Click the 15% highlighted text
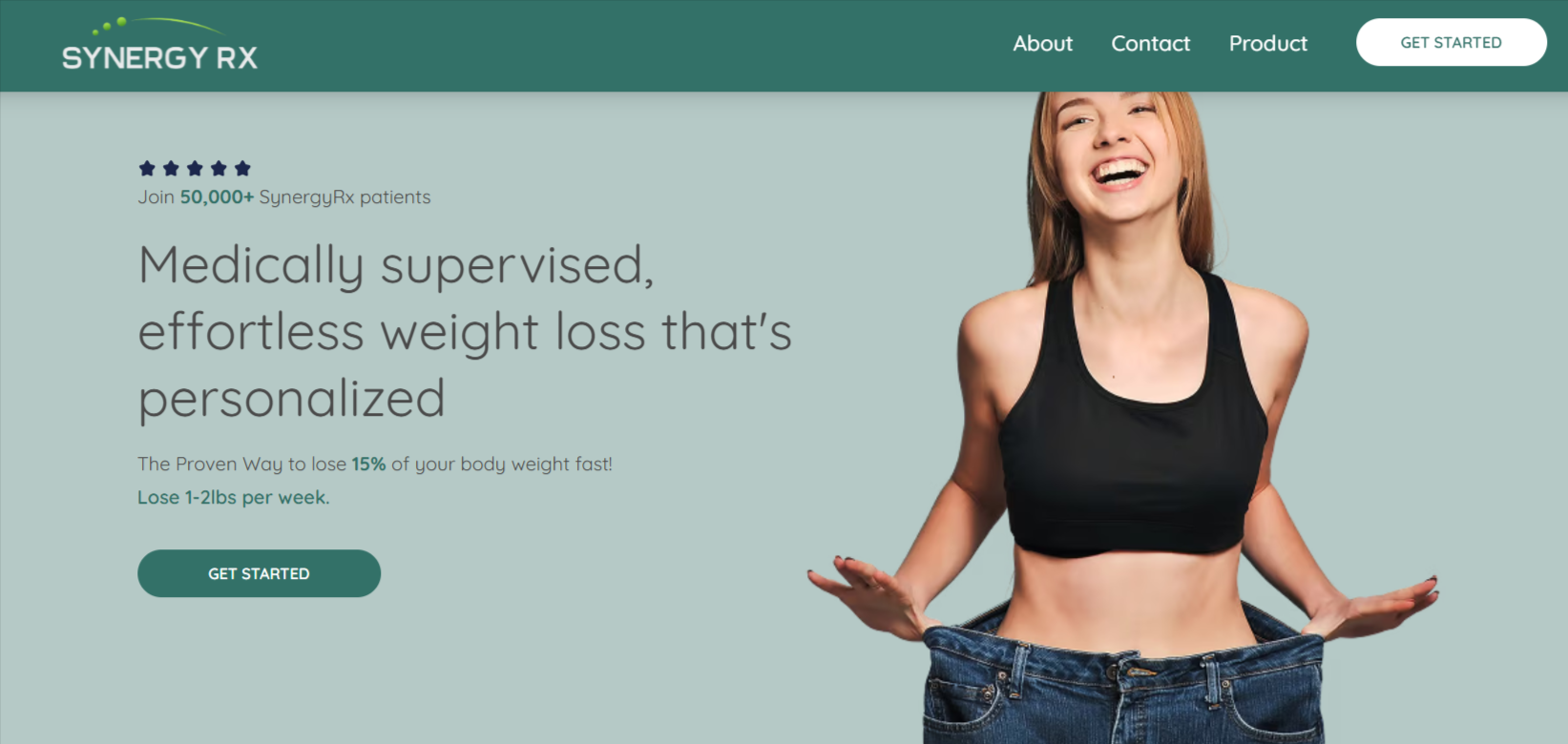Screen dimensions: 1568x744 click(x=368, y=465)
